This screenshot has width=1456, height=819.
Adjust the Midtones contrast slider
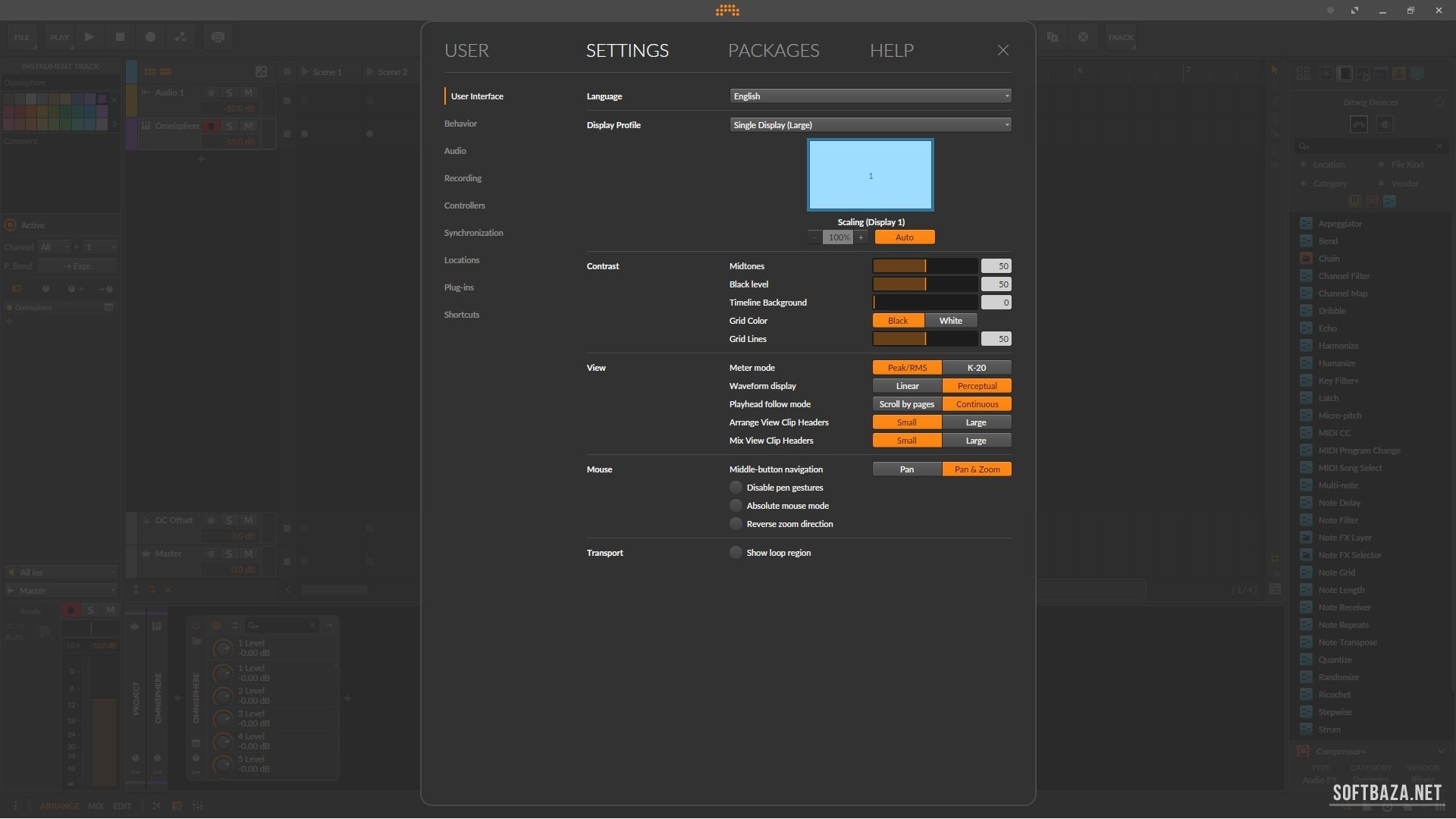click(x=924, y=266)
